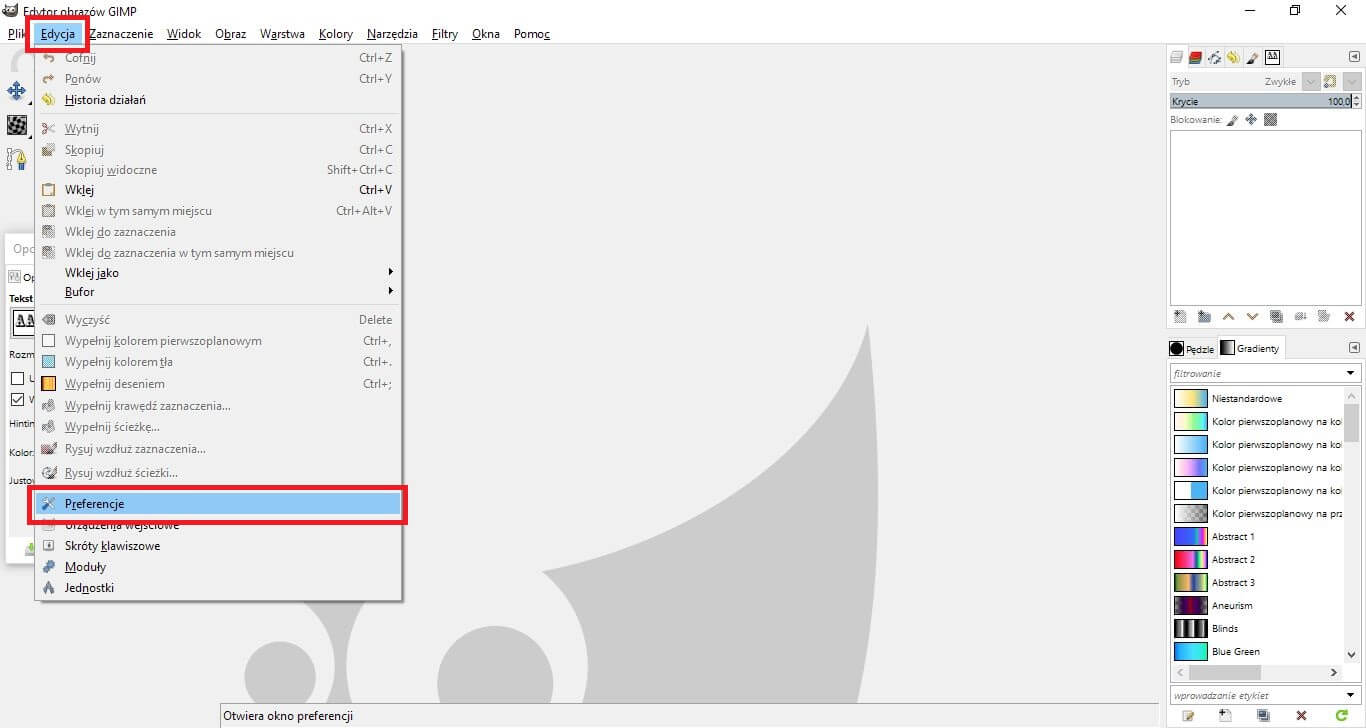Open the Layers dock tab
The image size is (1366, 728).
pos(1177,58)
